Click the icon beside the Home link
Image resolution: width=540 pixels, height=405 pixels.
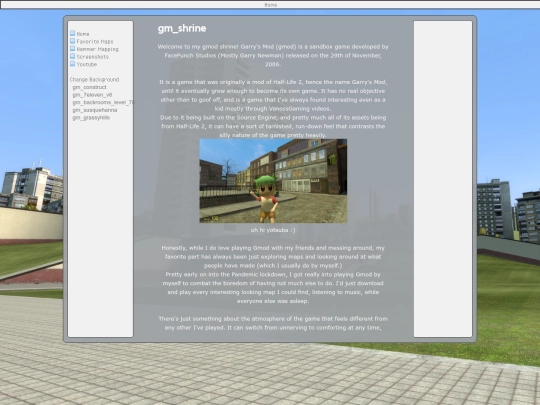(x=72, y=33)
